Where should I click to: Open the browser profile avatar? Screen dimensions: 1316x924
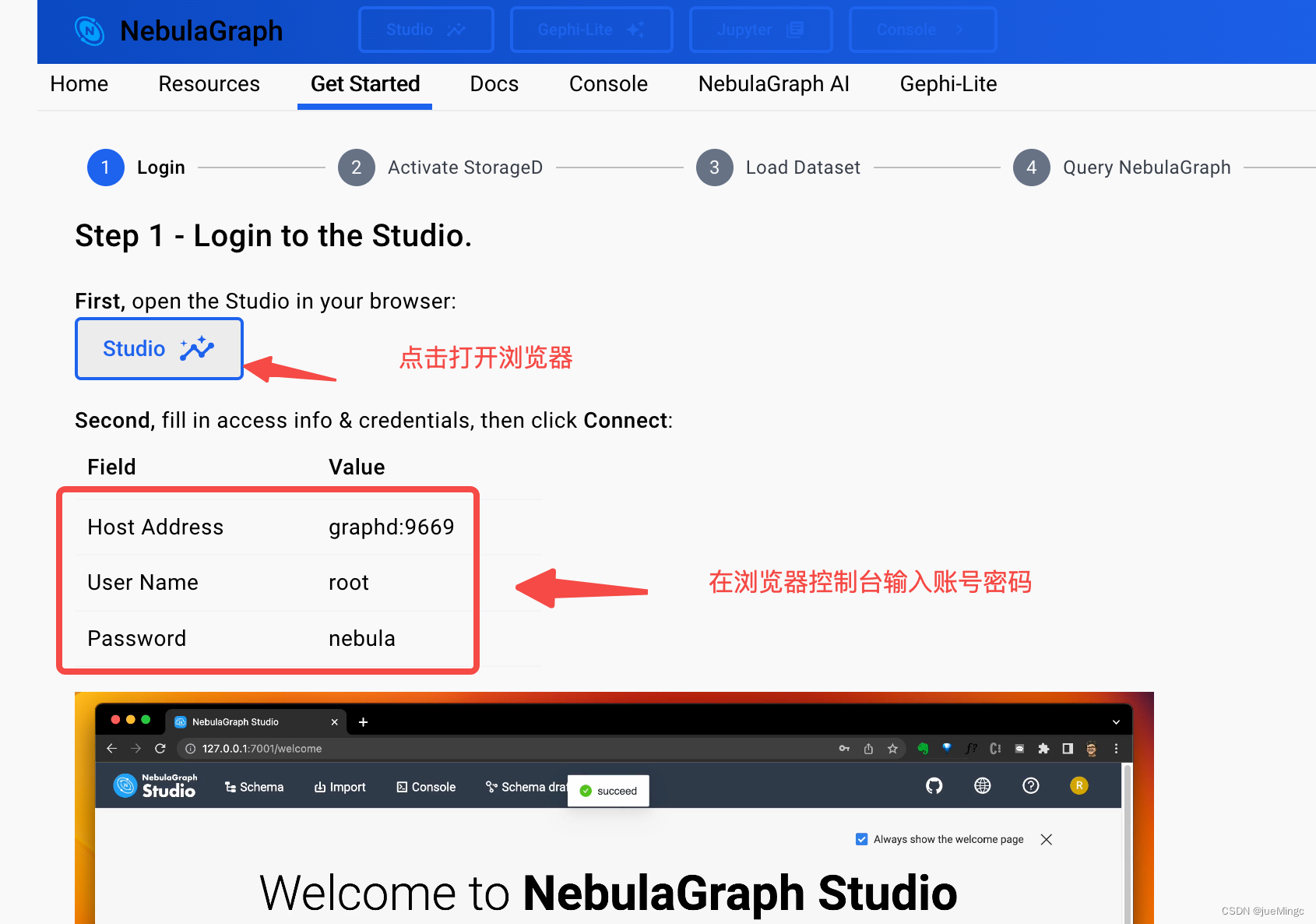coord(1092,749)
